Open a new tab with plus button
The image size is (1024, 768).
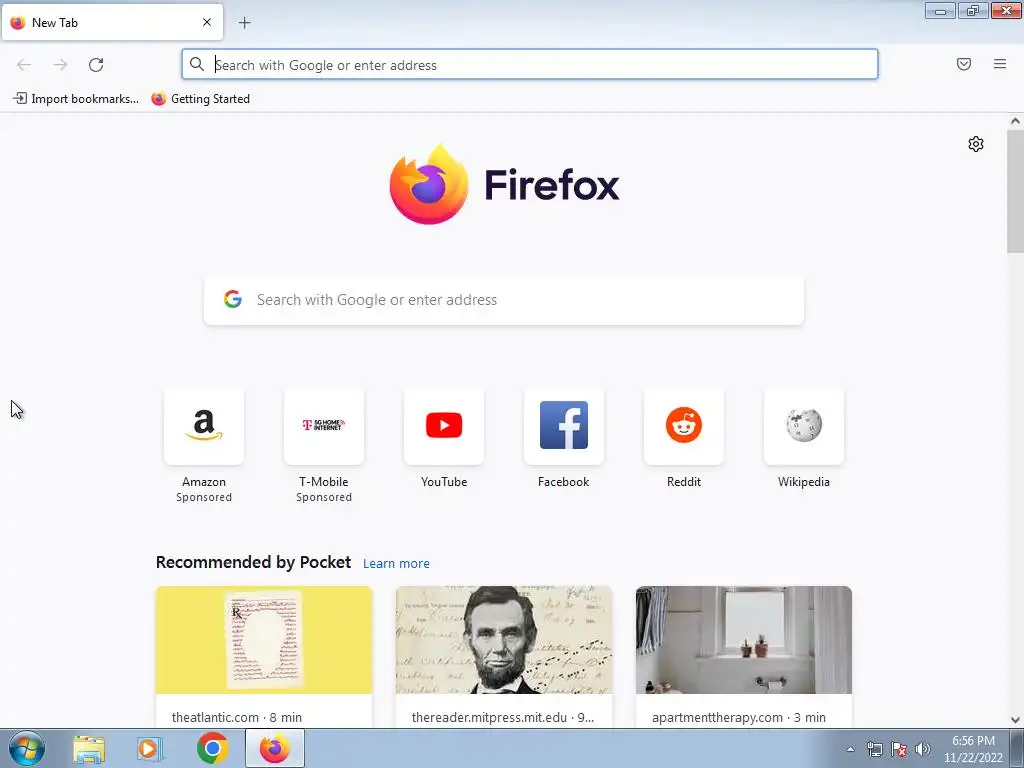pyautogui.click(x=244, y=23)
